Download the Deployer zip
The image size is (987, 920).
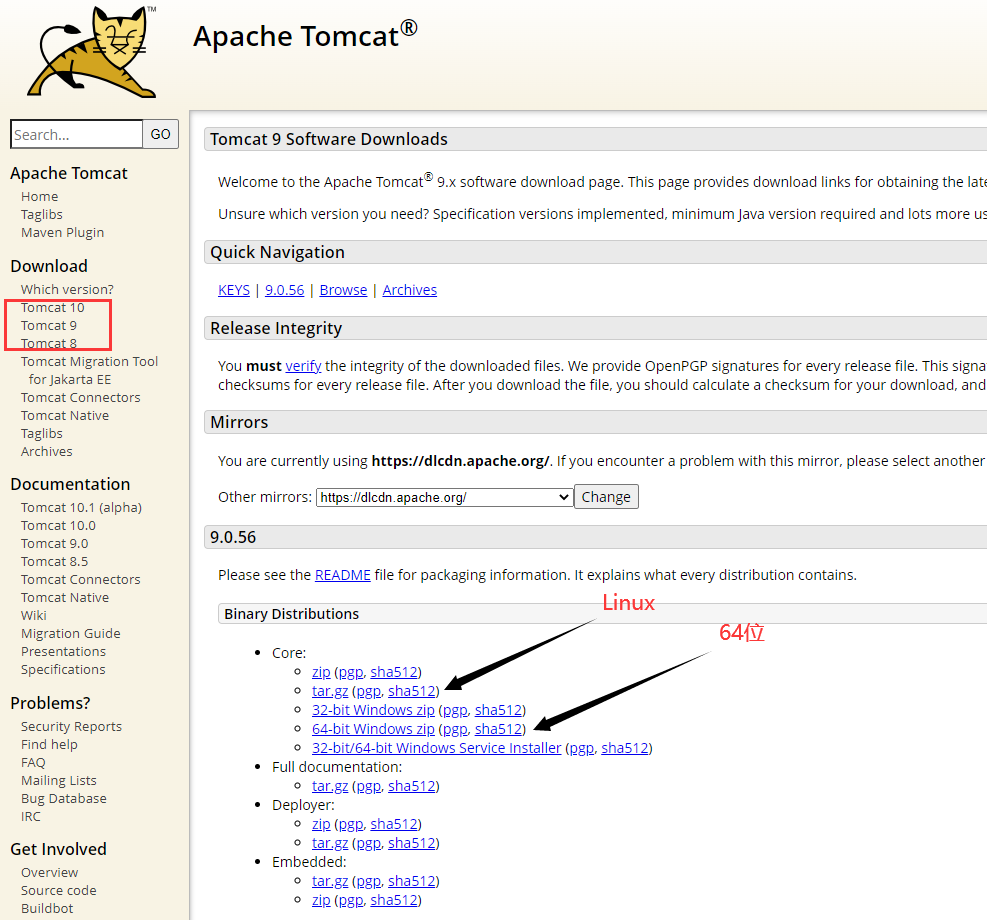pos(321,824)
